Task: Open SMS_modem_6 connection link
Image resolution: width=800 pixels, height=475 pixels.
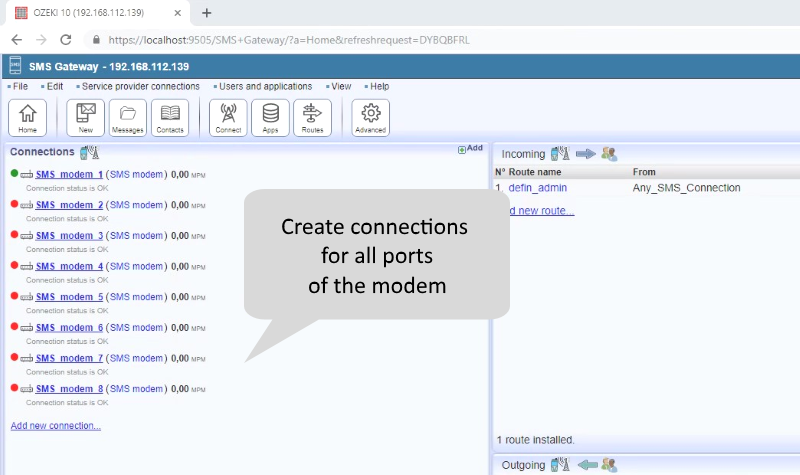Action: 69,328
